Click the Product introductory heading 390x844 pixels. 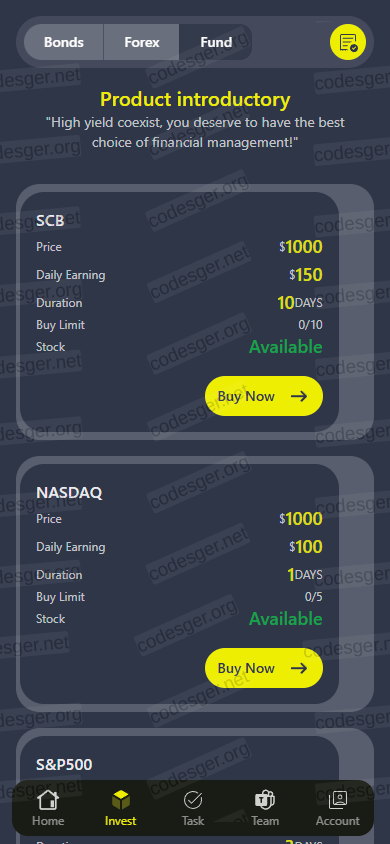tap(195, 100)
